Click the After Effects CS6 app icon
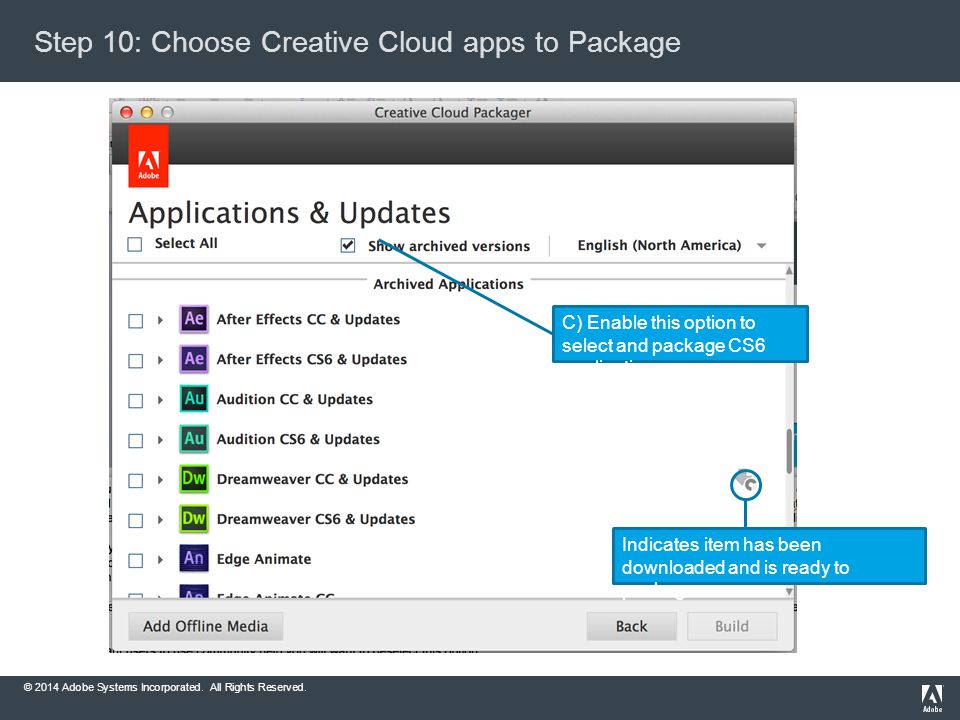This screenshot has height=720, width=960. (x=193, y=359)
